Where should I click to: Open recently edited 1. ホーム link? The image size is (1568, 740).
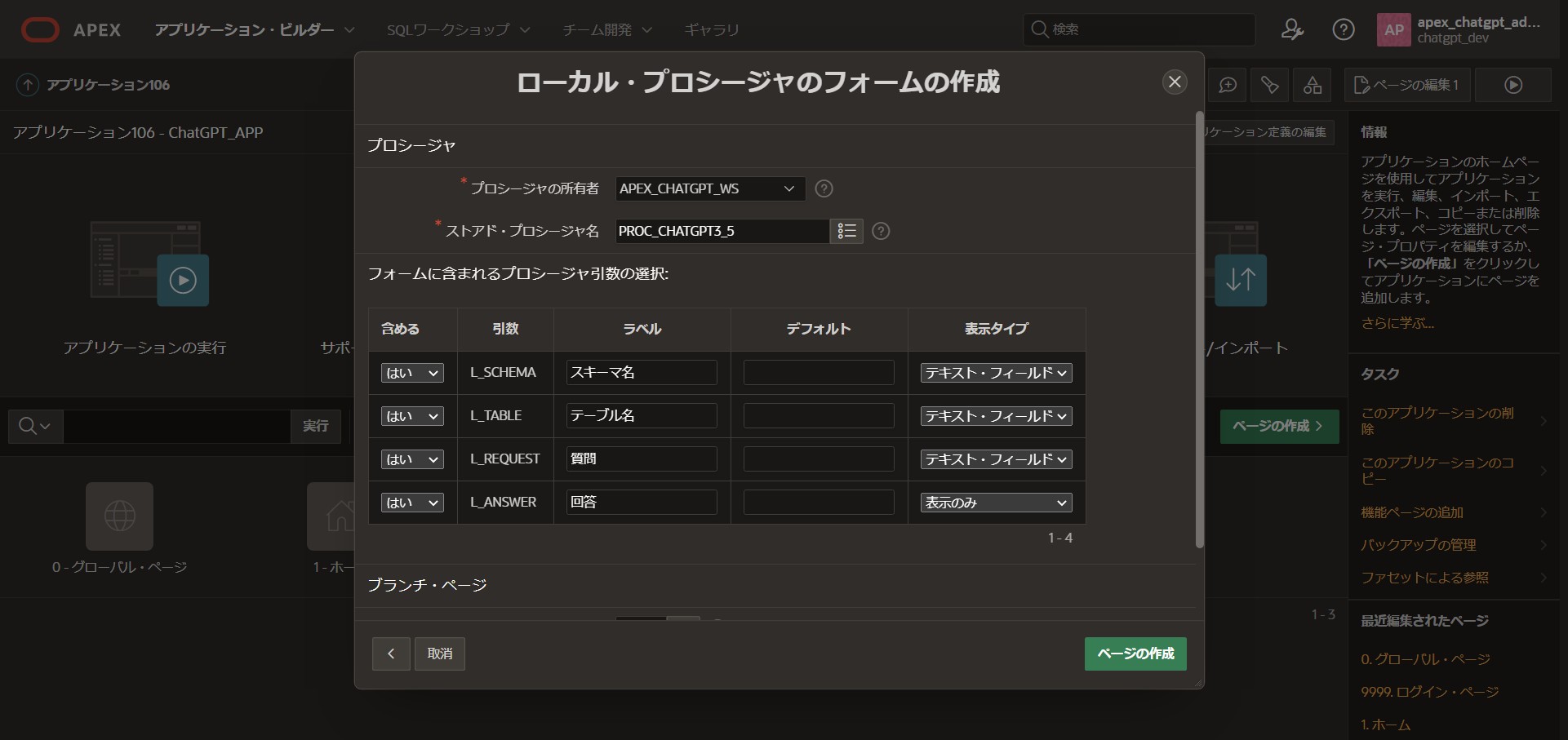tap(1386, 724)
